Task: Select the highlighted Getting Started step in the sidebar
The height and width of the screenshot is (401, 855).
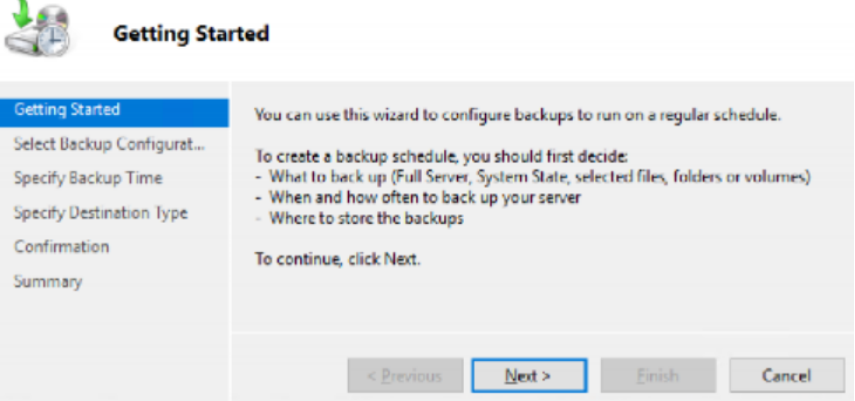Action: (x=115, y=112)
